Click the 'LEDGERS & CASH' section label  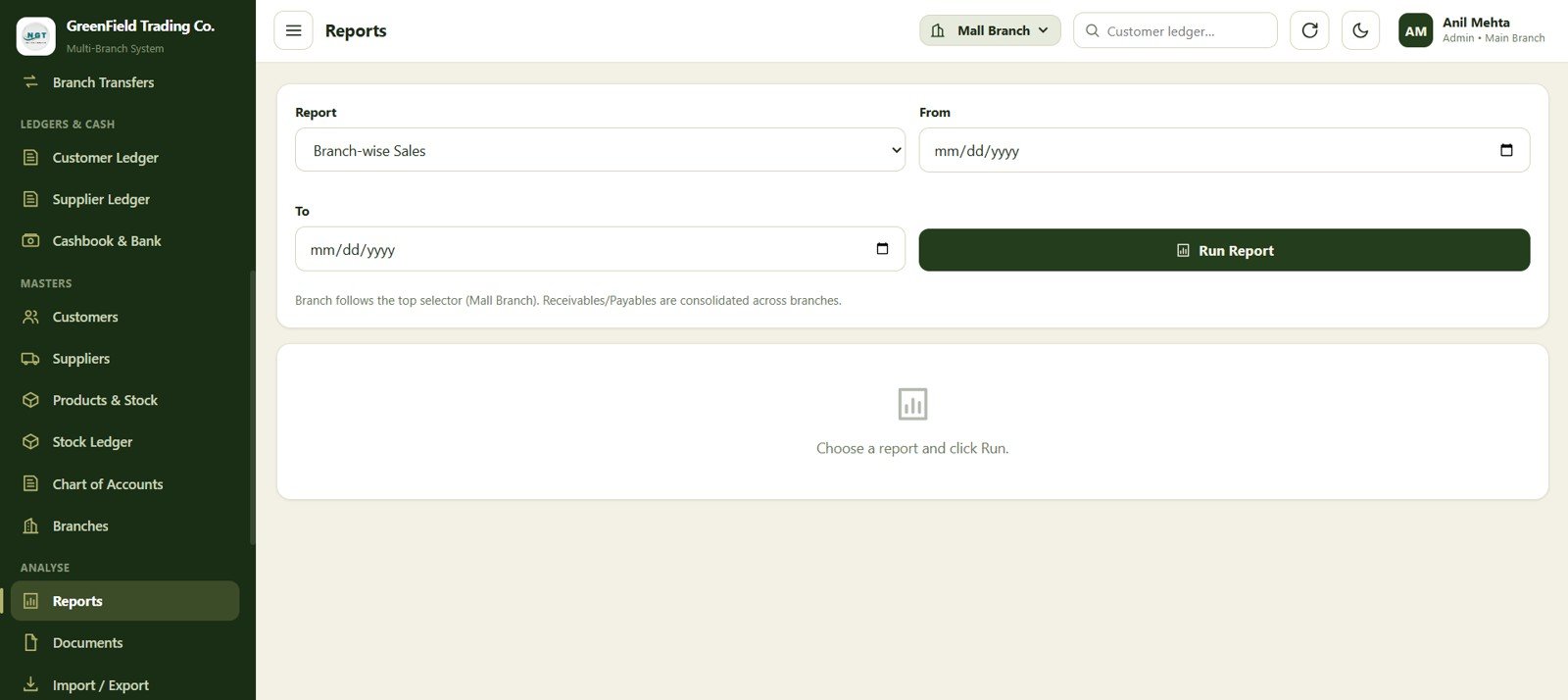[68, 125]
